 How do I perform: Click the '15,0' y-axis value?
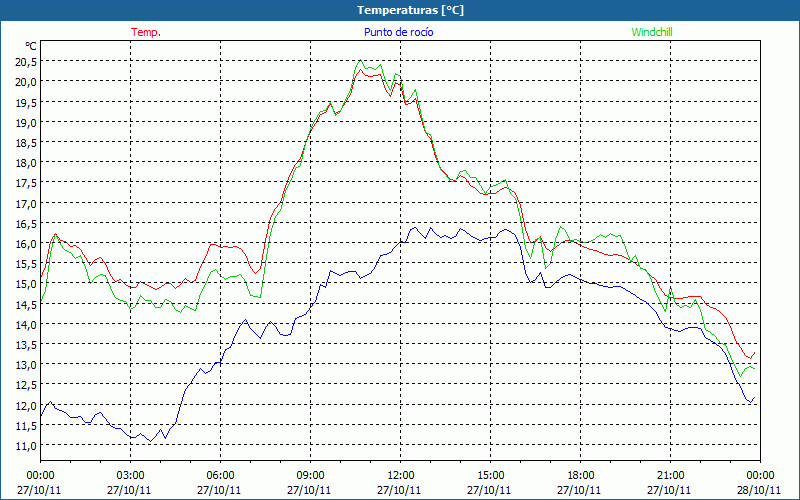tap(26, 284)
